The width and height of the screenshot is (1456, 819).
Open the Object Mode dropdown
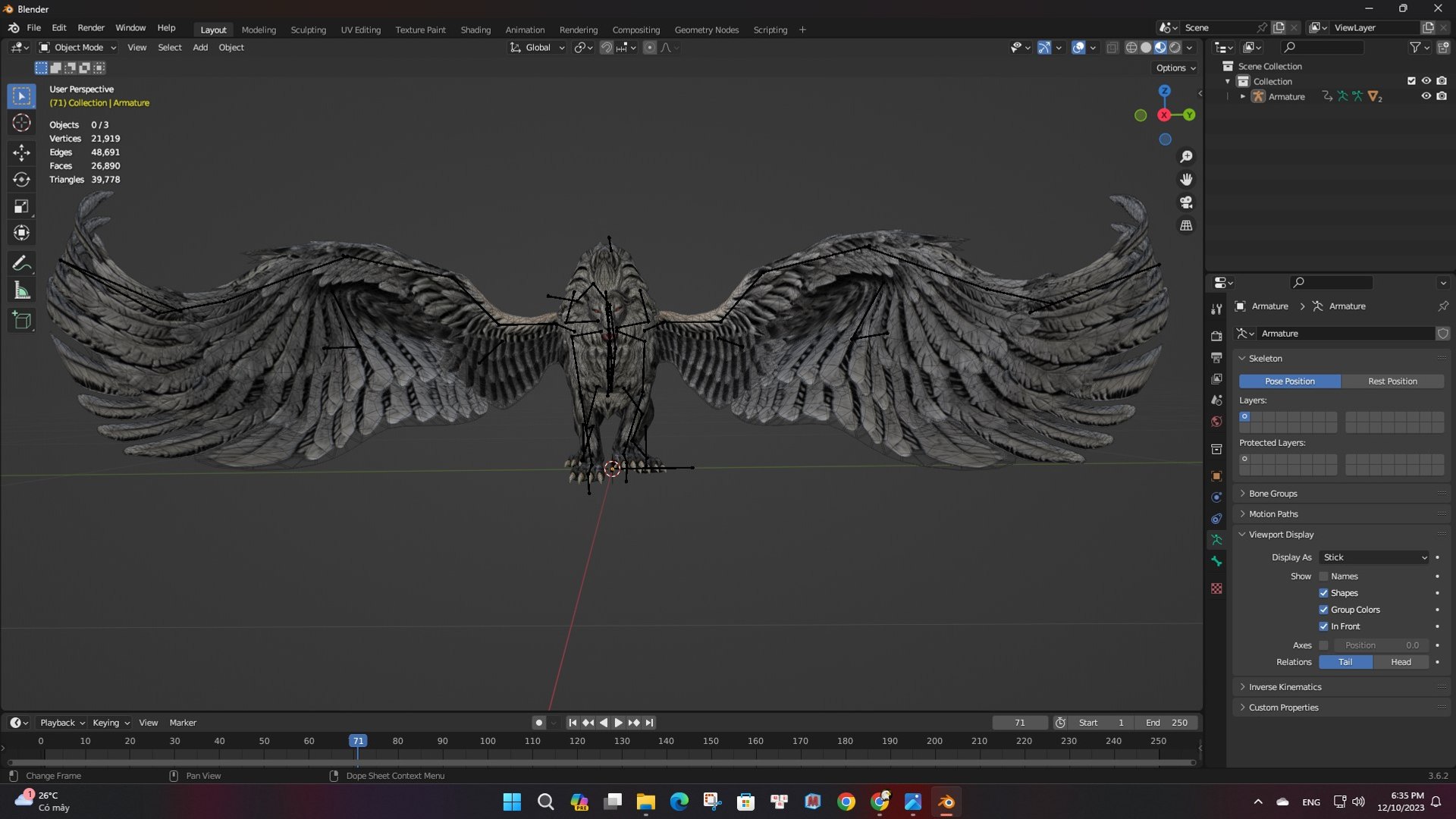point(78,48)
